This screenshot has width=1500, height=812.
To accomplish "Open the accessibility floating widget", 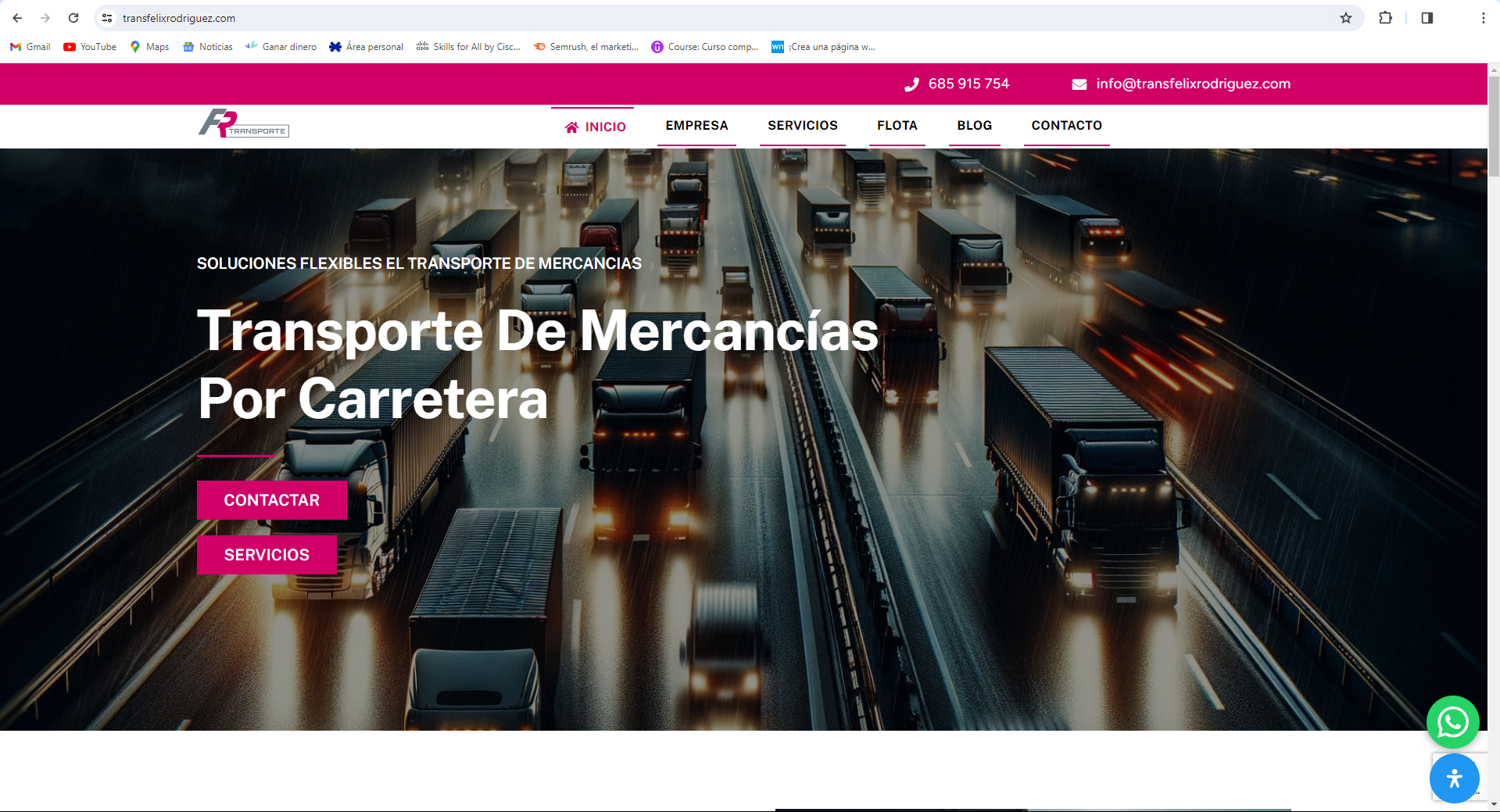I will point(1454,778).
